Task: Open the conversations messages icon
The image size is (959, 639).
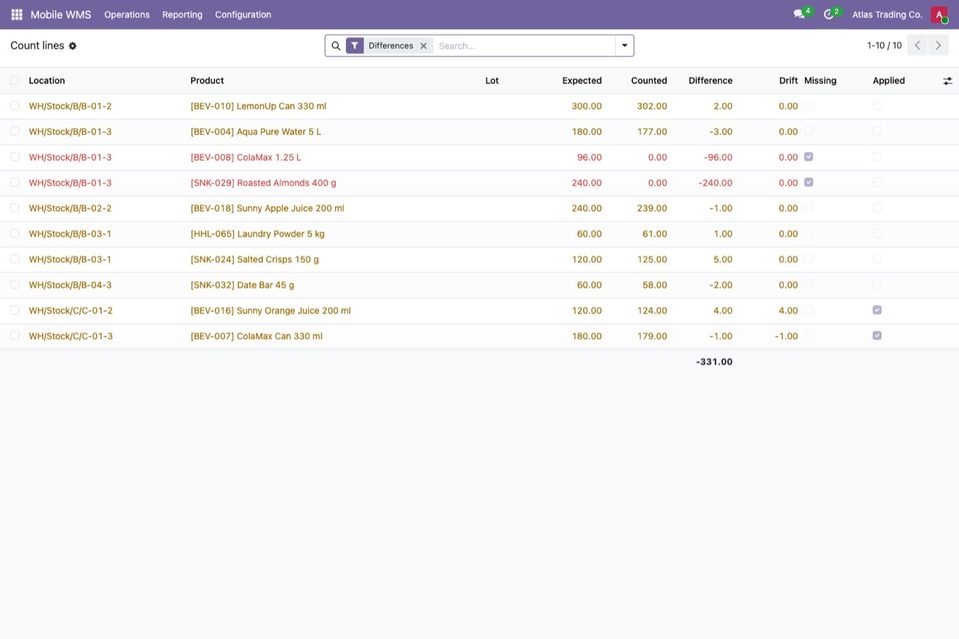Action: [x=799, y=14]
